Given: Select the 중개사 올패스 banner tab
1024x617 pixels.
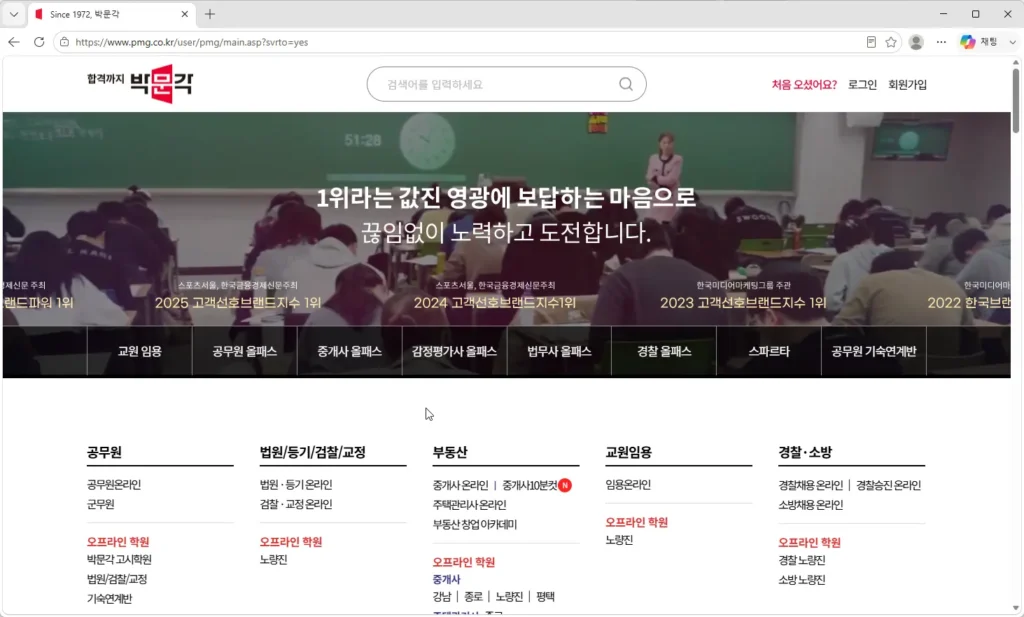Looking at the screenshot, I should pos(349,351).
